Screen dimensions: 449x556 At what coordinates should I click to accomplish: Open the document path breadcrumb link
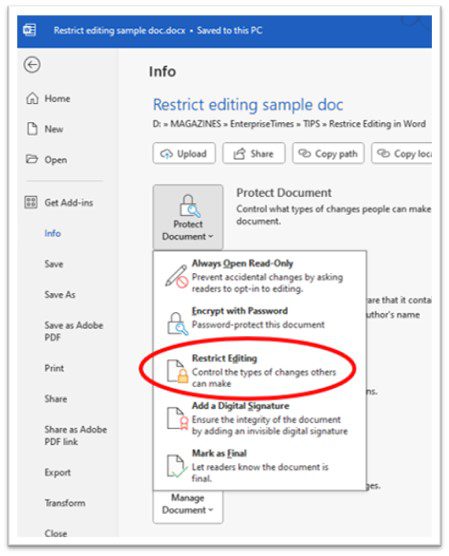(x=289, y=124)
